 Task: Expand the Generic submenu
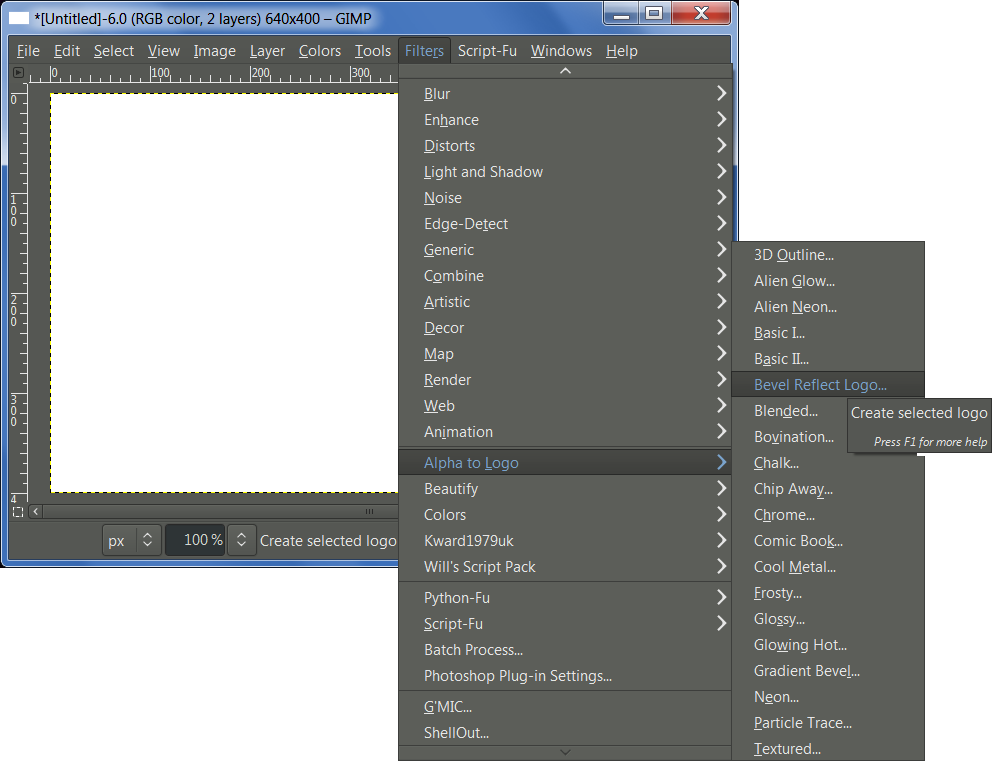point(565,249)
